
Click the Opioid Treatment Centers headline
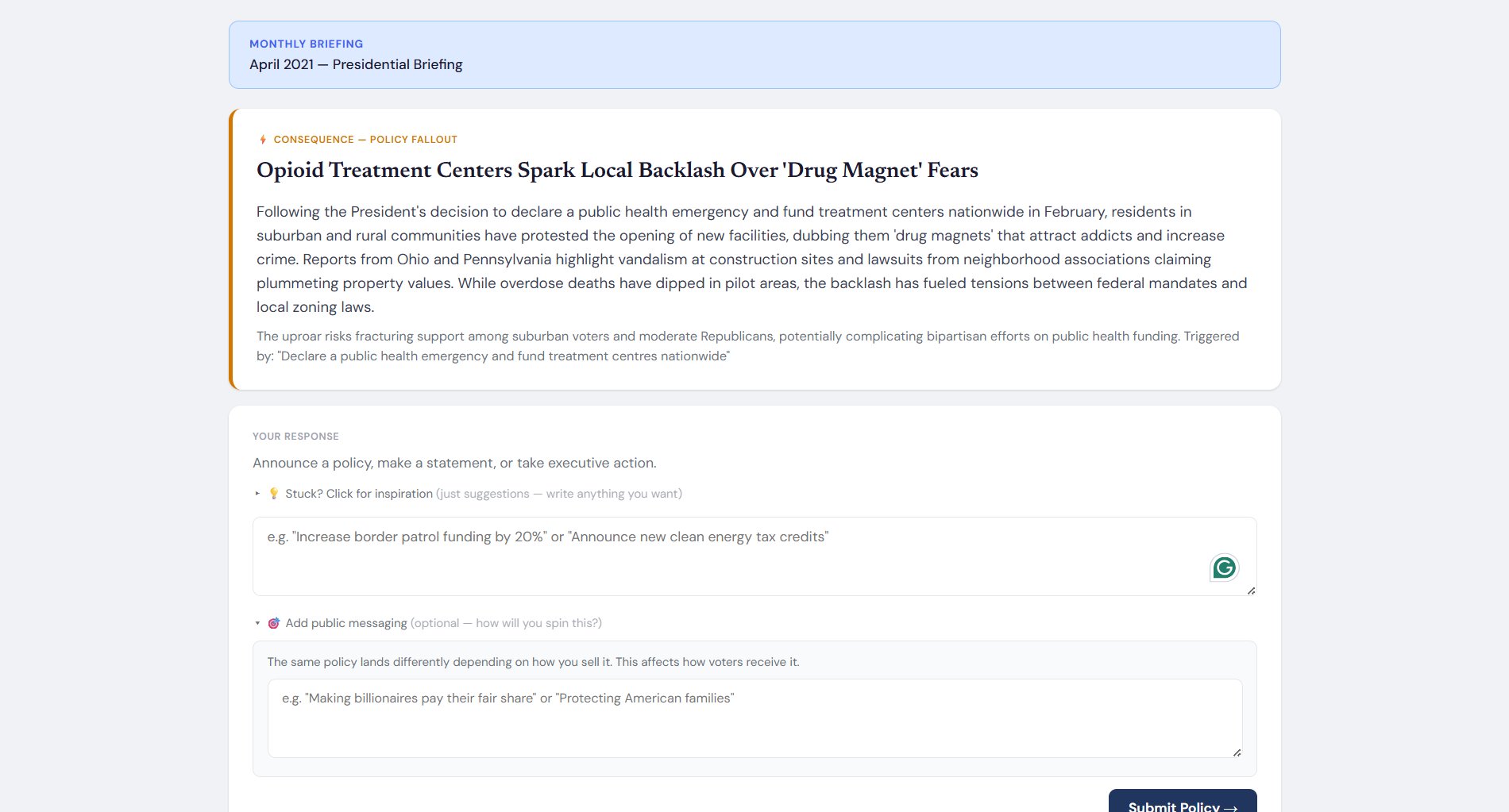click(x=616, y=171)
